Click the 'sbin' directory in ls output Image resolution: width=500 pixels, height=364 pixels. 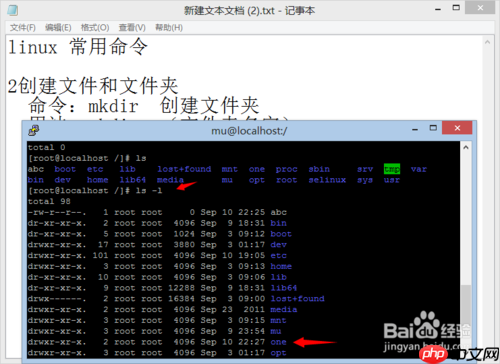tap(319, 169)
